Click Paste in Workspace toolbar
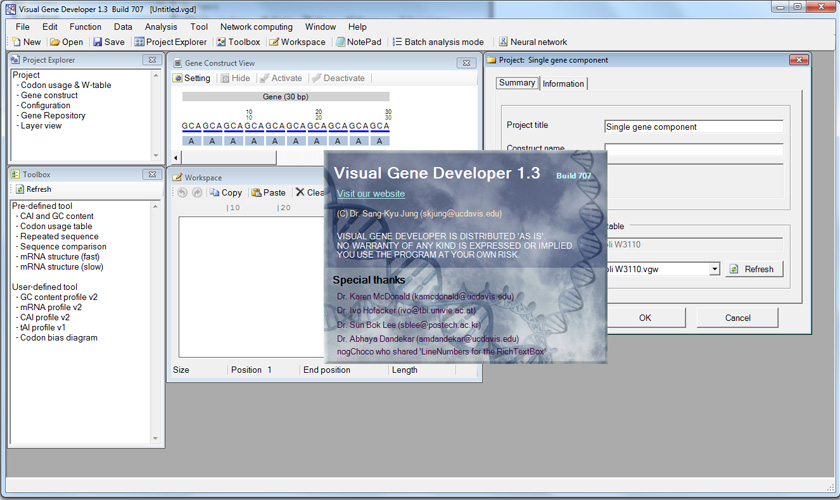 268,192
